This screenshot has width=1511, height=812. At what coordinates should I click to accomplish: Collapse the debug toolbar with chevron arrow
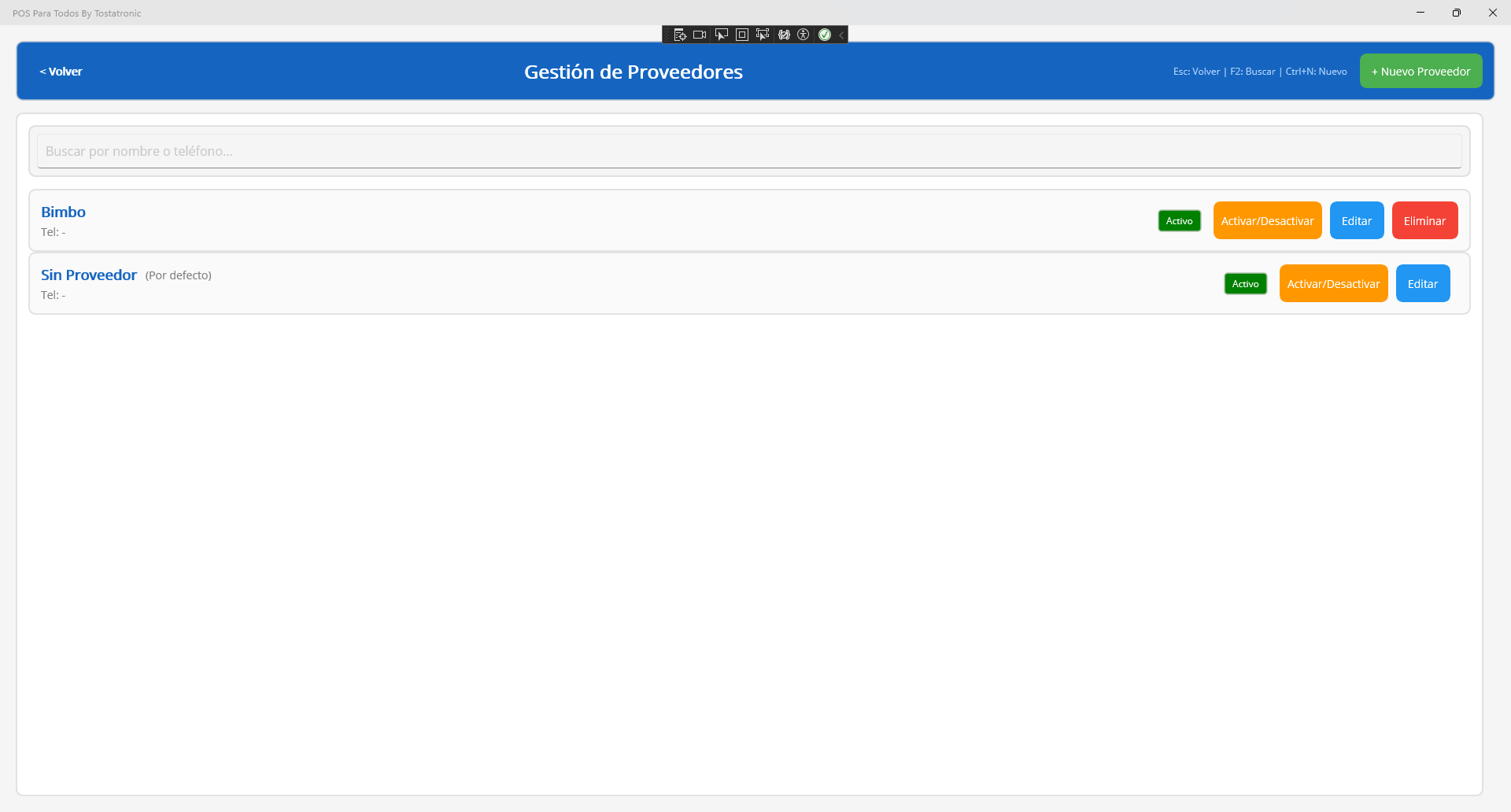pyautogui.click(x=841, y=35)
